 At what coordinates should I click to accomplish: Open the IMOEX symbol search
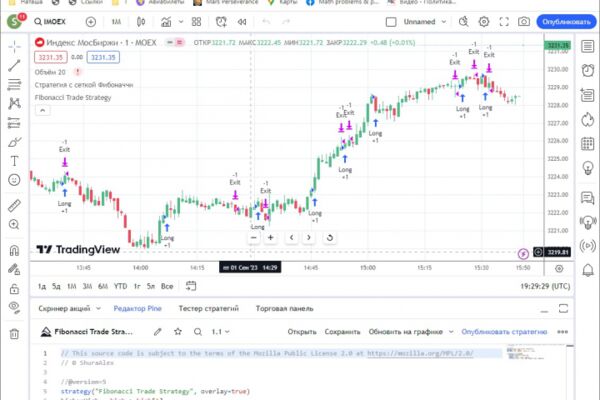tap(50, 22)
